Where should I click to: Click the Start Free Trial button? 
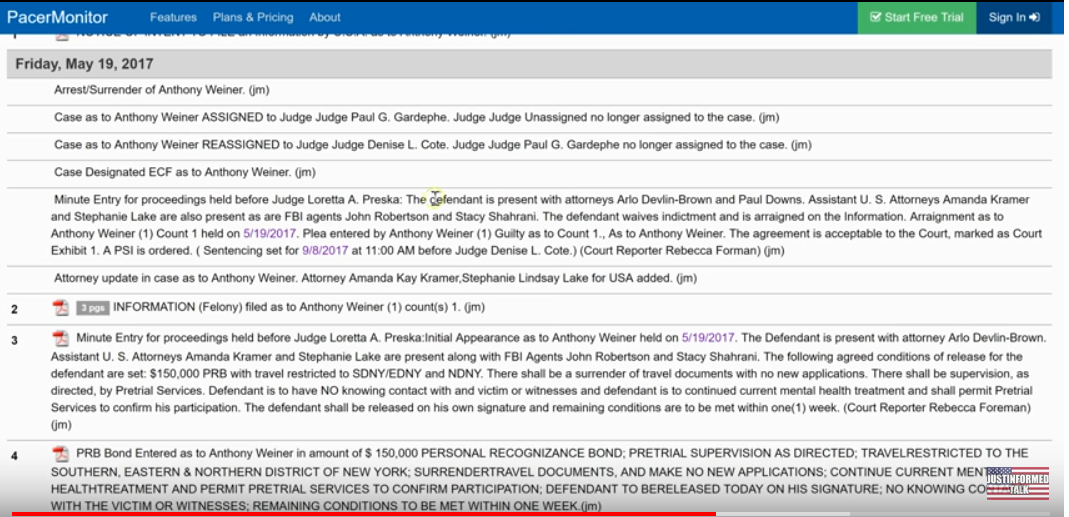tap(916, 17)
